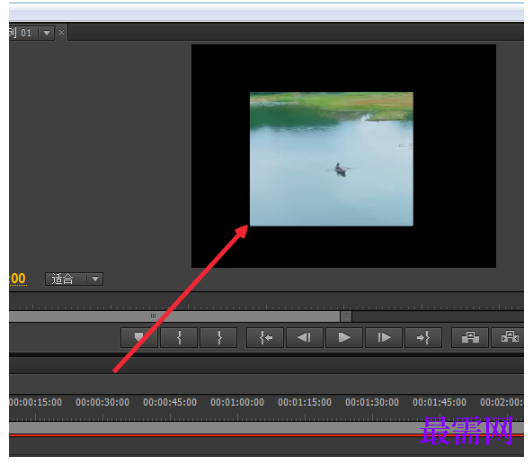Click timeline ruler at 00:00:30:00
The height and width of the screenshot is (462, 532).
(102, 402)
